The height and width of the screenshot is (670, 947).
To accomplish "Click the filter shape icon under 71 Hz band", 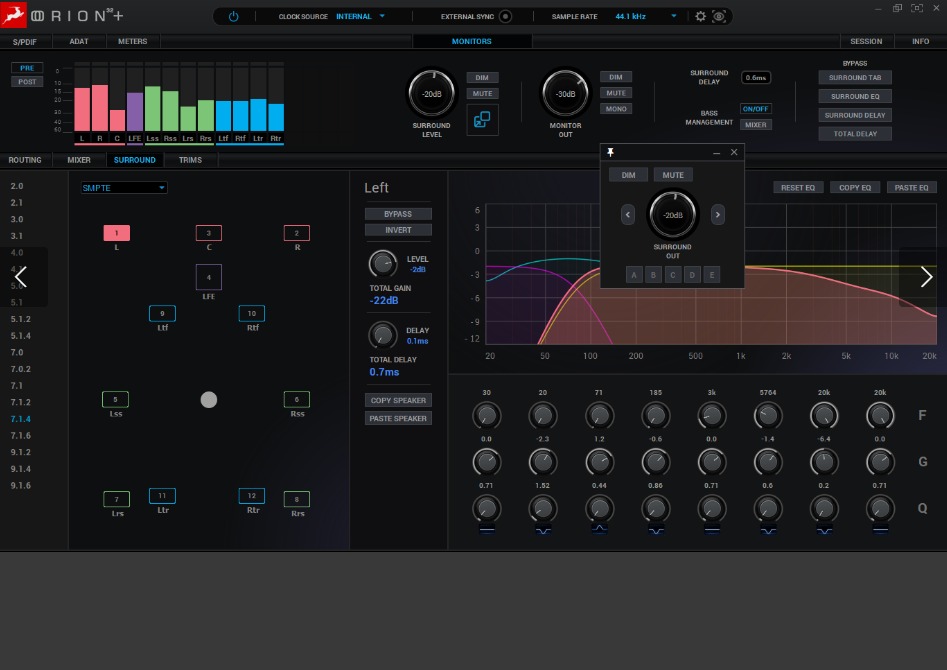I will (x=599, y=530).
